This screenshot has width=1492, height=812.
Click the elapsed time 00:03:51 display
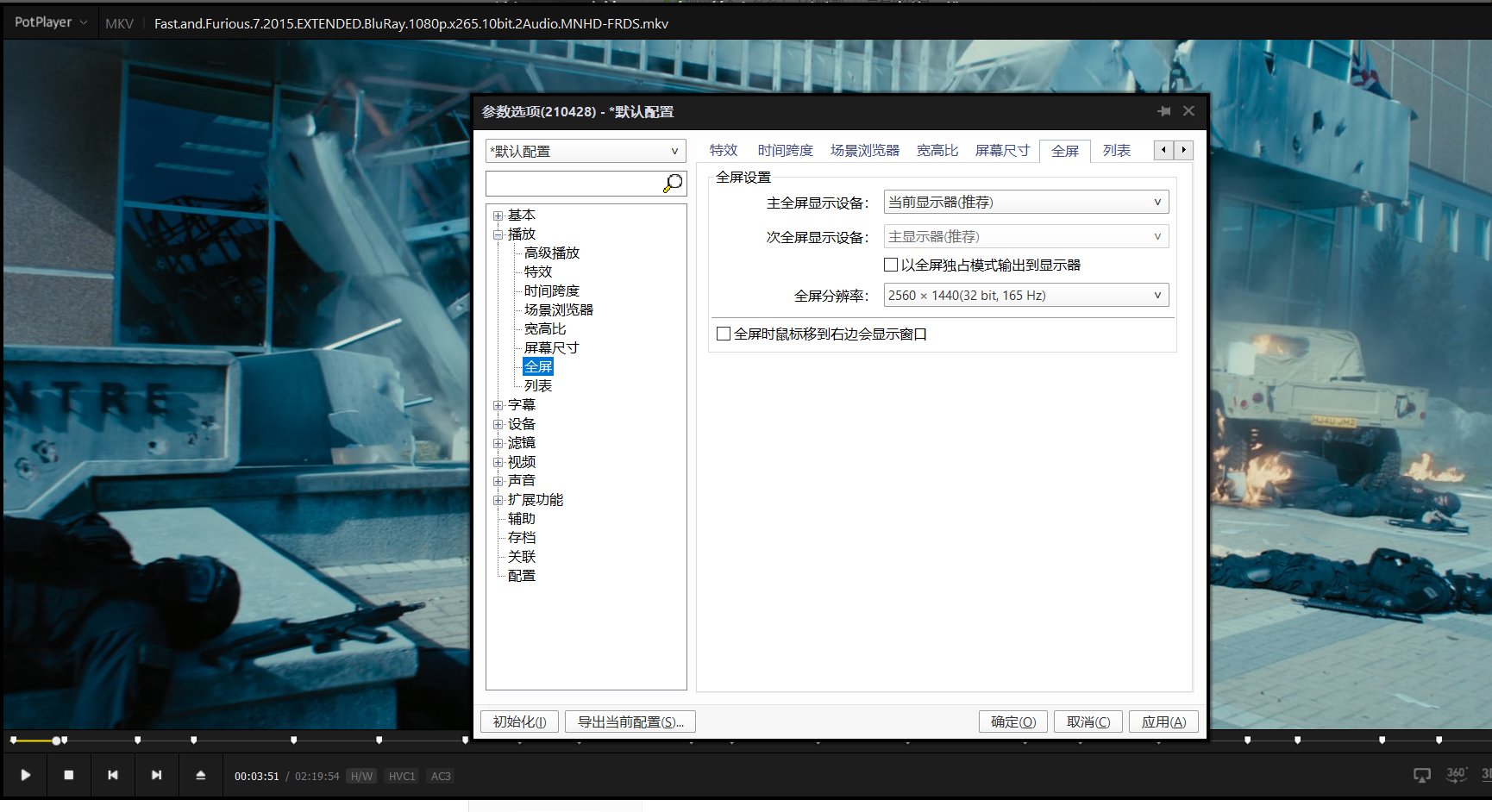tap(257, 776)
